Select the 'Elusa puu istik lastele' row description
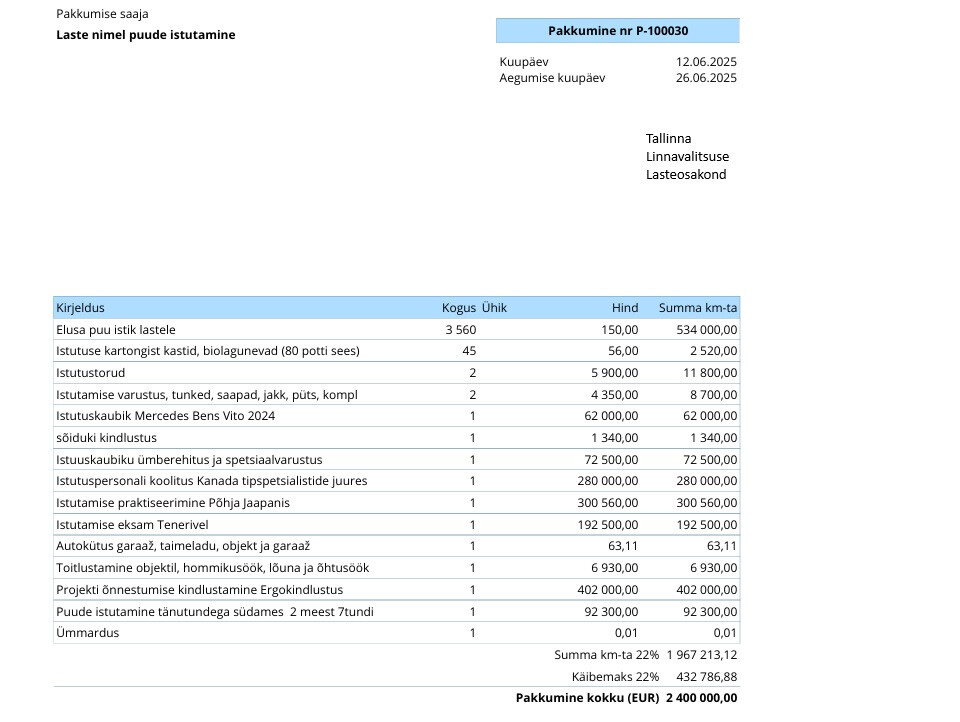This screenshot has height=722, width=960. click(116, 330)
